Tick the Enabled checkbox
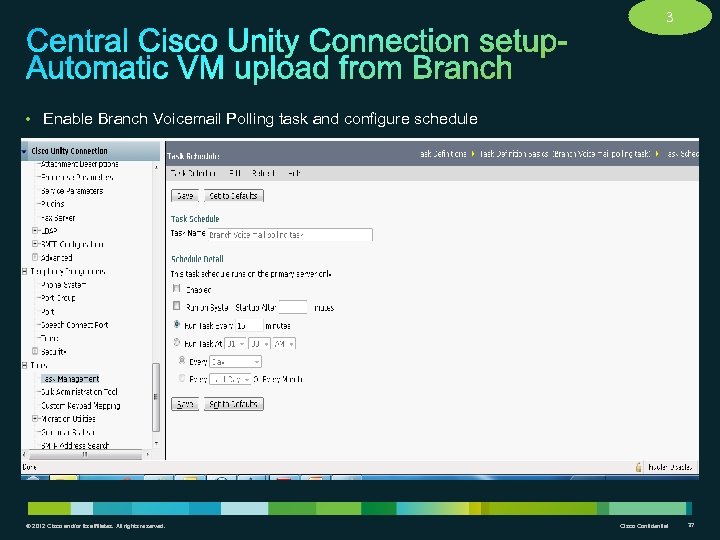Screen dimensions: 720x540 pos(176,288)
